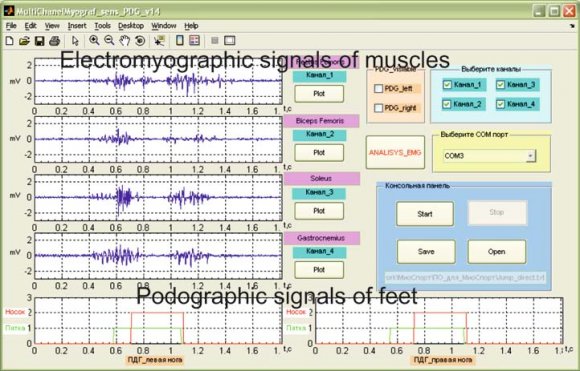580x371 pixels.
Task: Activate the Zoom Out magnifier tool
Action: (x=109, y=40)
